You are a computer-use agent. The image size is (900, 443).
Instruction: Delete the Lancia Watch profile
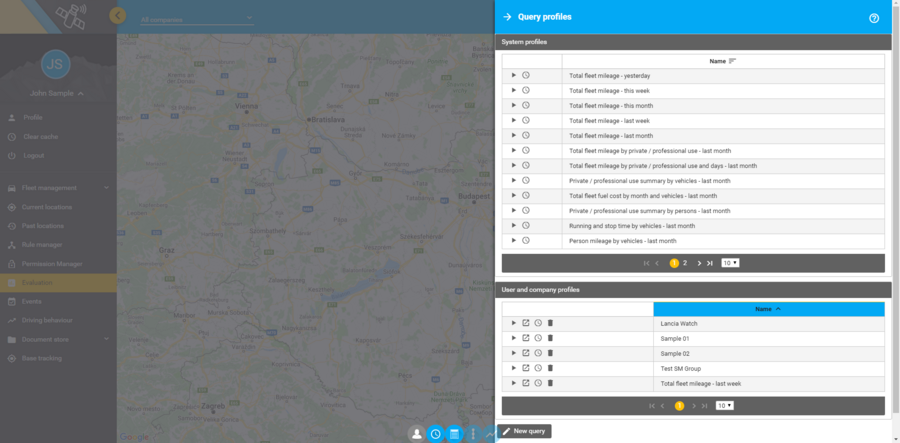(x=550, y=323)
